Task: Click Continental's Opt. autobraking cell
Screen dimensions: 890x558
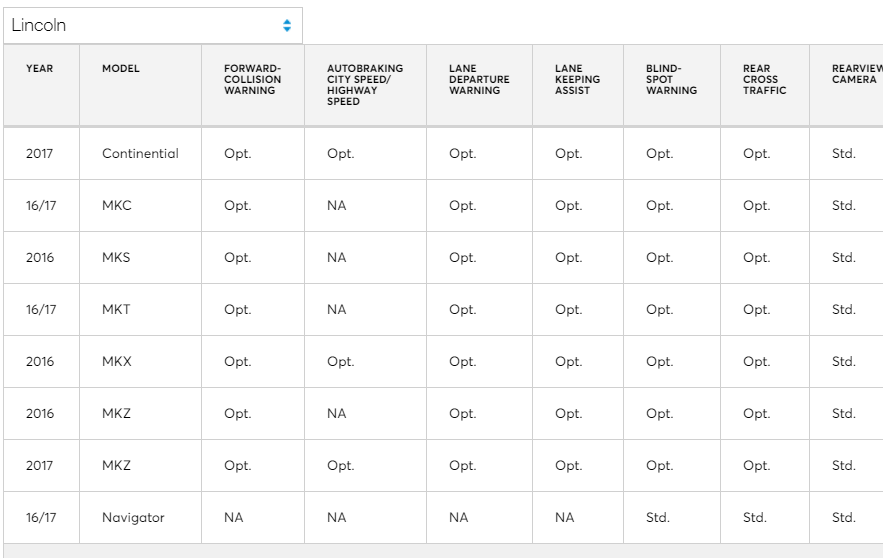Action: (x=365, y=154)
